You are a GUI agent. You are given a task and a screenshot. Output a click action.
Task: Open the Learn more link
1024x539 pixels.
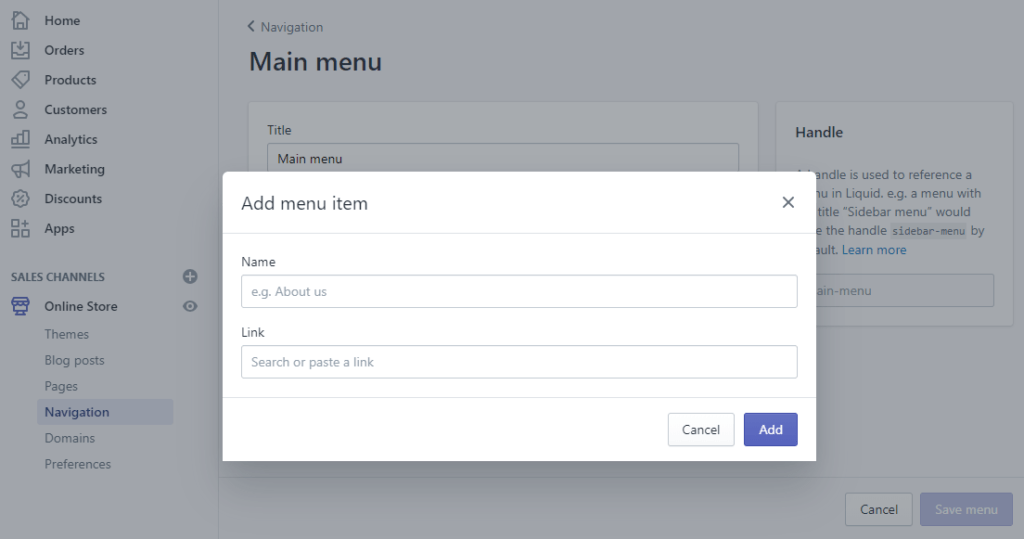874,250
